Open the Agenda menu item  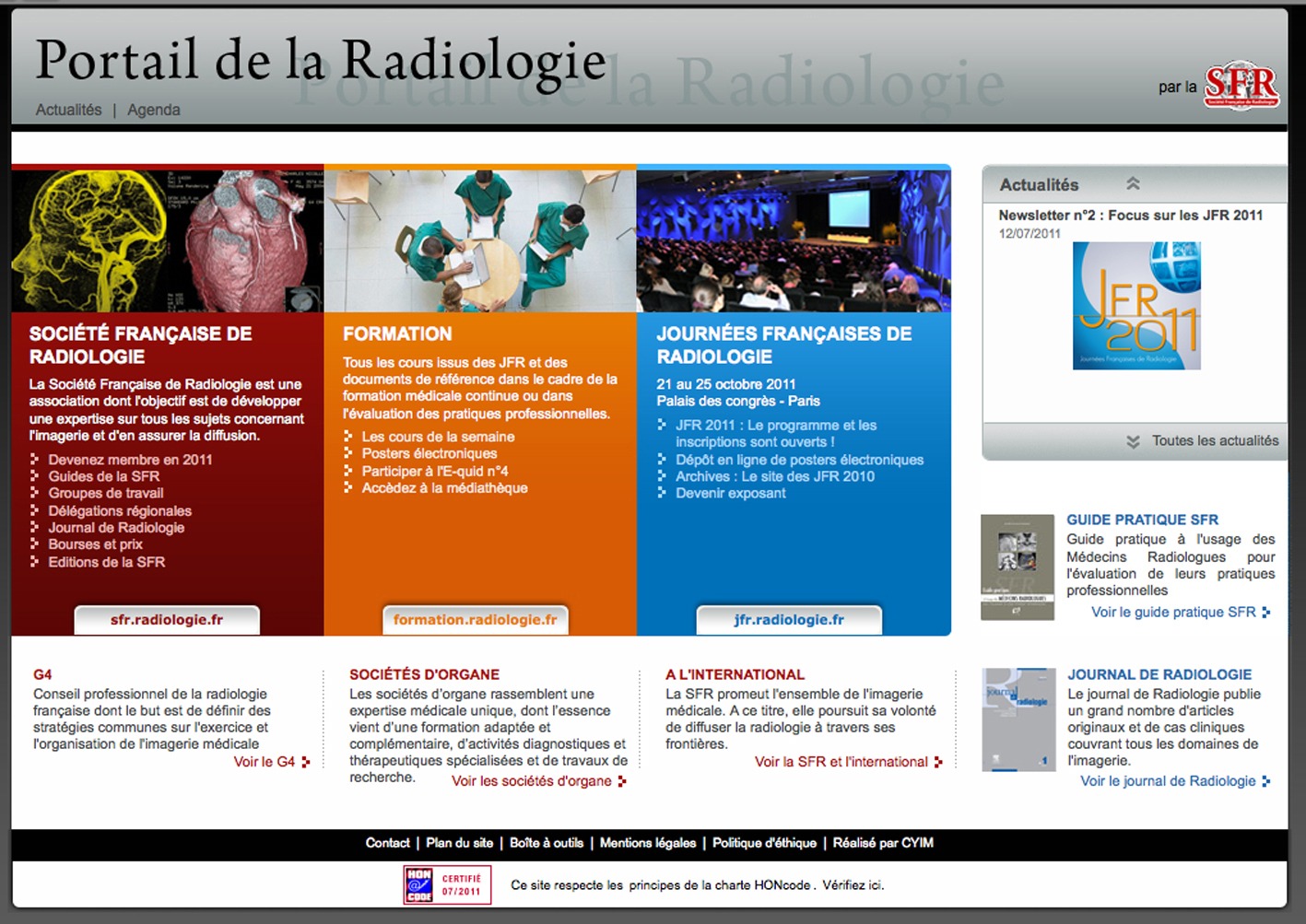(154, 110)
